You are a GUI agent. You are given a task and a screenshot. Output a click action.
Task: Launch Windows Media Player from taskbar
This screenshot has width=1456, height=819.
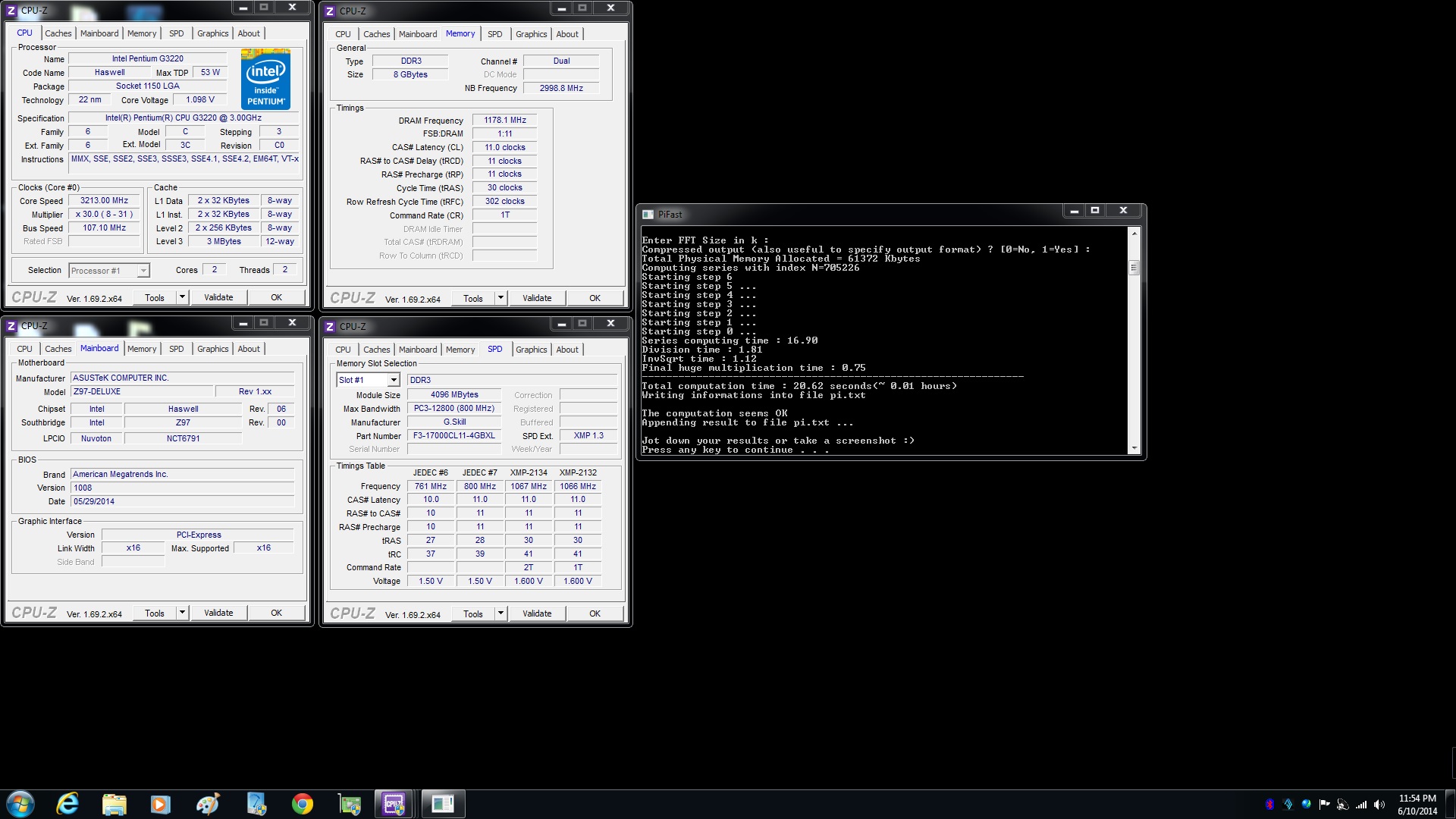(160, 804)
